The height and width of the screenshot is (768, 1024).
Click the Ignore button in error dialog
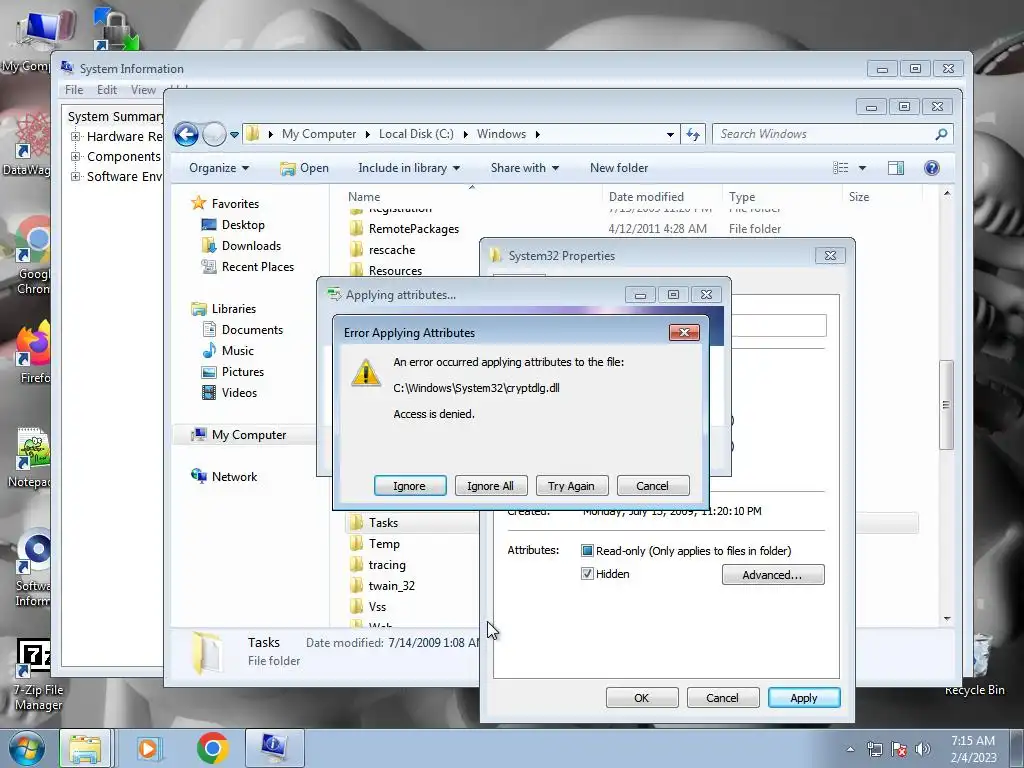click(x=409, y=486)
